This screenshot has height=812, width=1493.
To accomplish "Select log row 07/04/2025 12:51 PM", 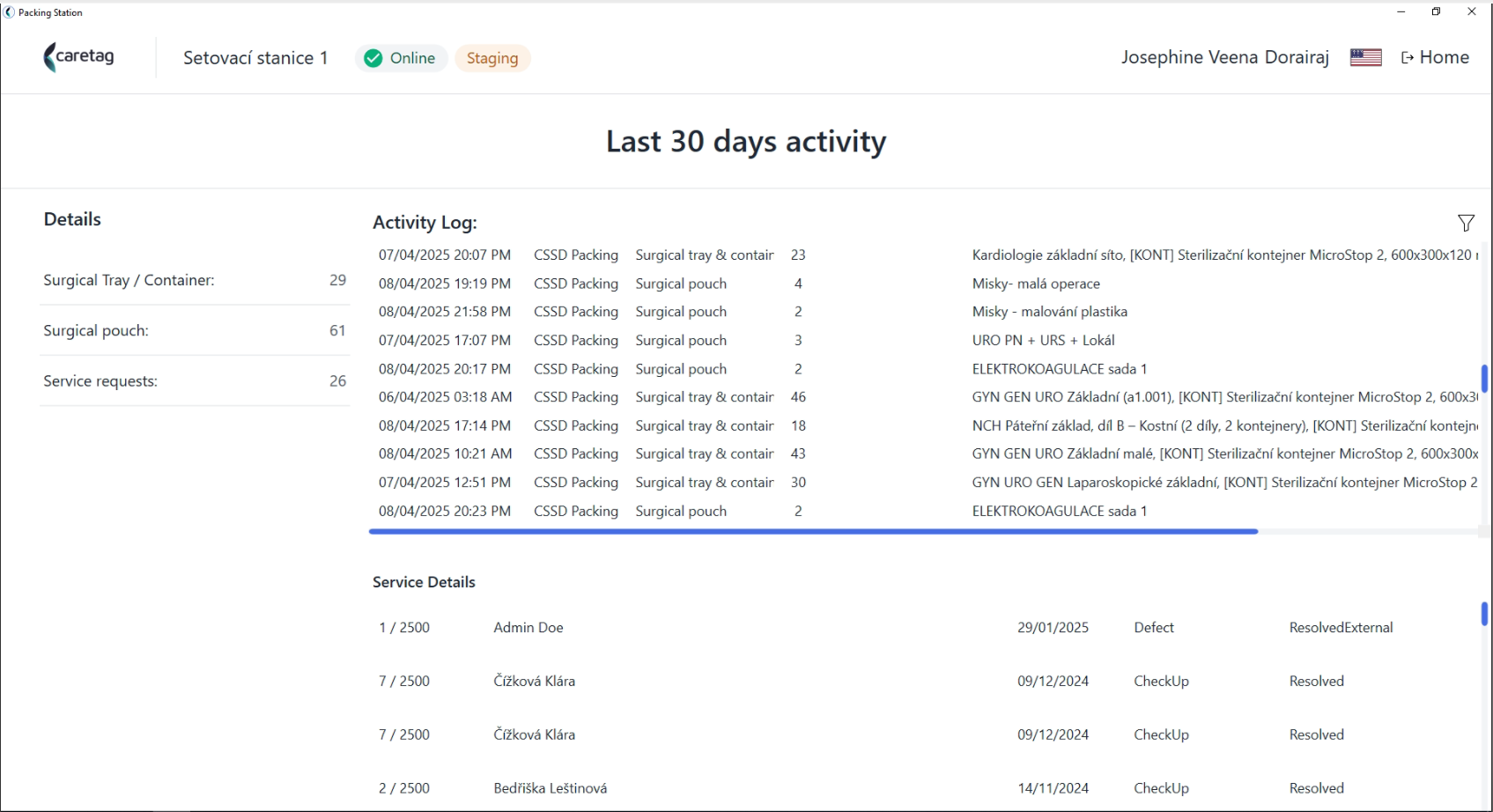I will pos(925,483).
